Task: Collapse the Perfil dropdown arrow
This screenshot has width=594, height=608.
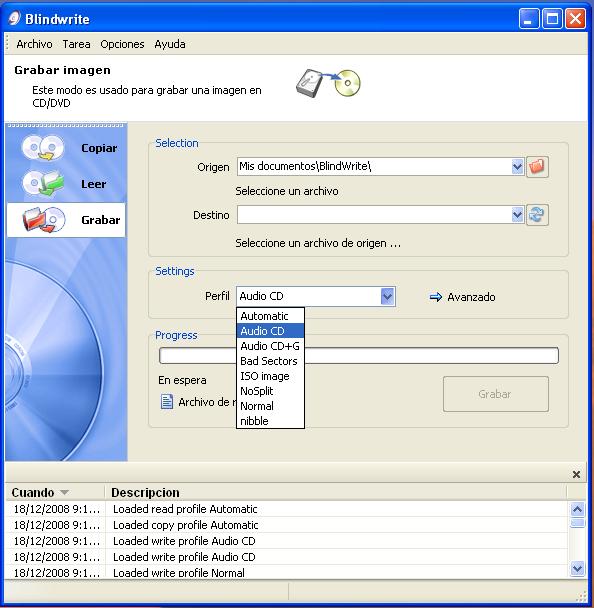Action: [x=387, y=297]
